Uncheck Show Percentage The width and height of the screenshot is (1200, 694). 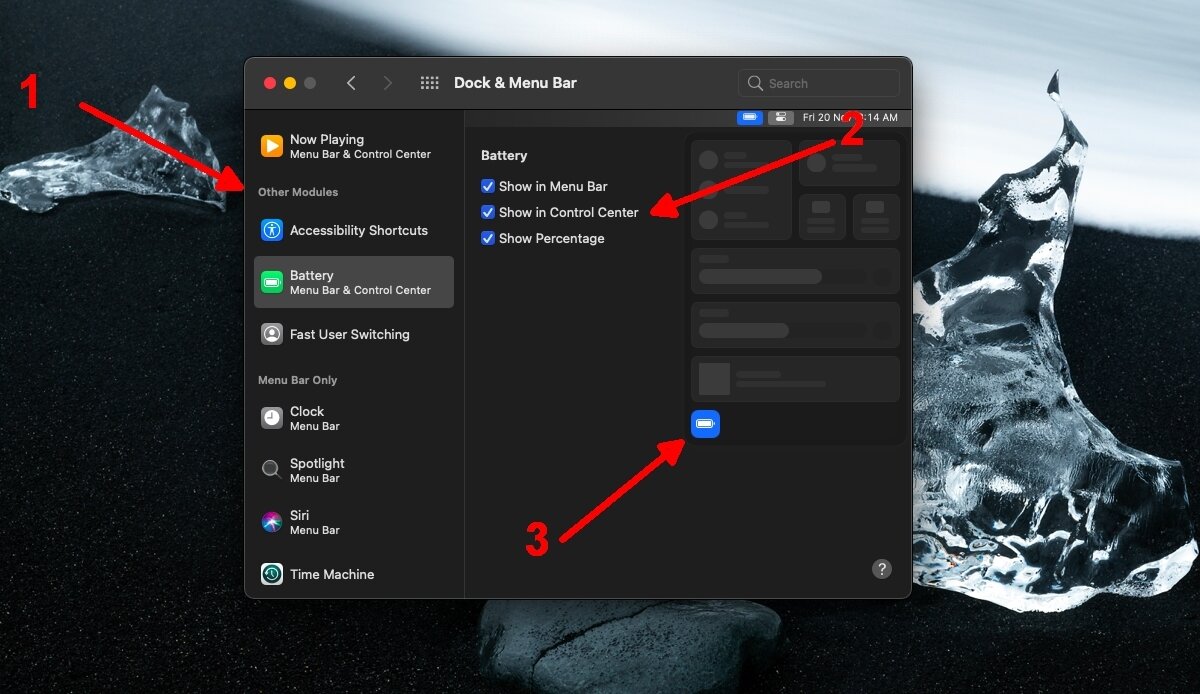click(488, 238)
